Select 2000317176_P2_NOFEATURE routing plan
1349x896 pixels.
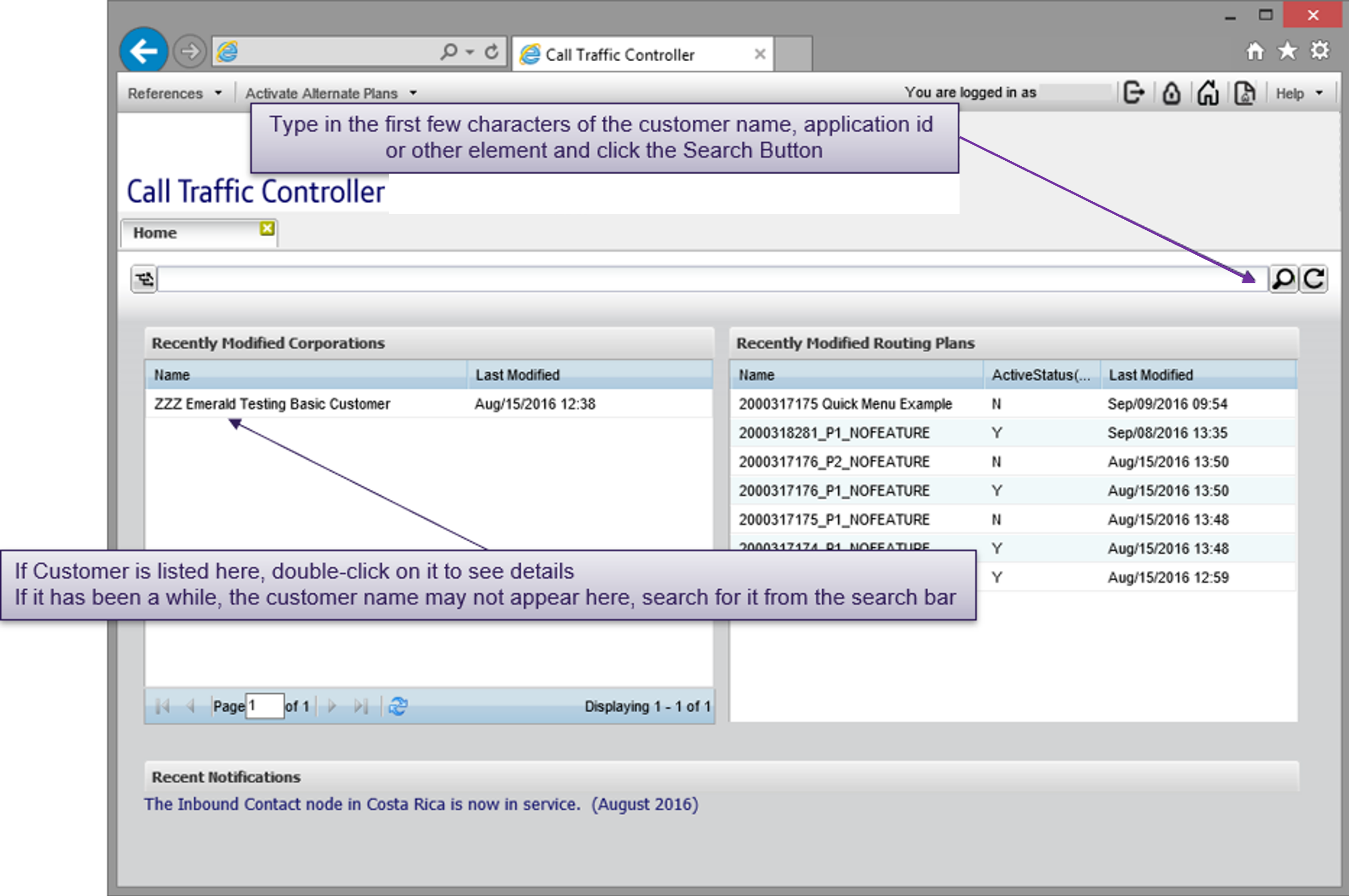coord(1013,462)
